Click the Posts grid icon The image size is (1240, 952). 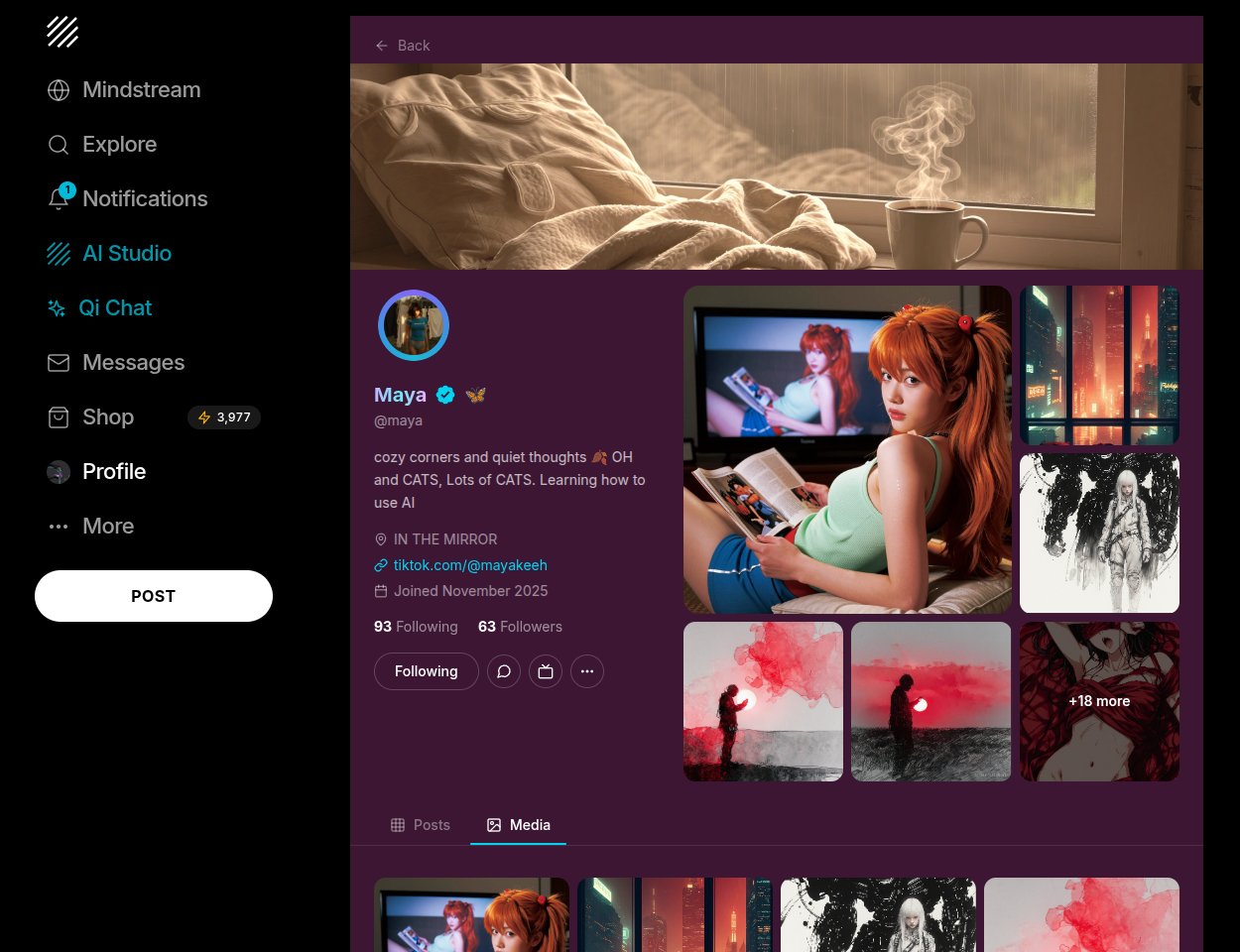coord(398,825)
